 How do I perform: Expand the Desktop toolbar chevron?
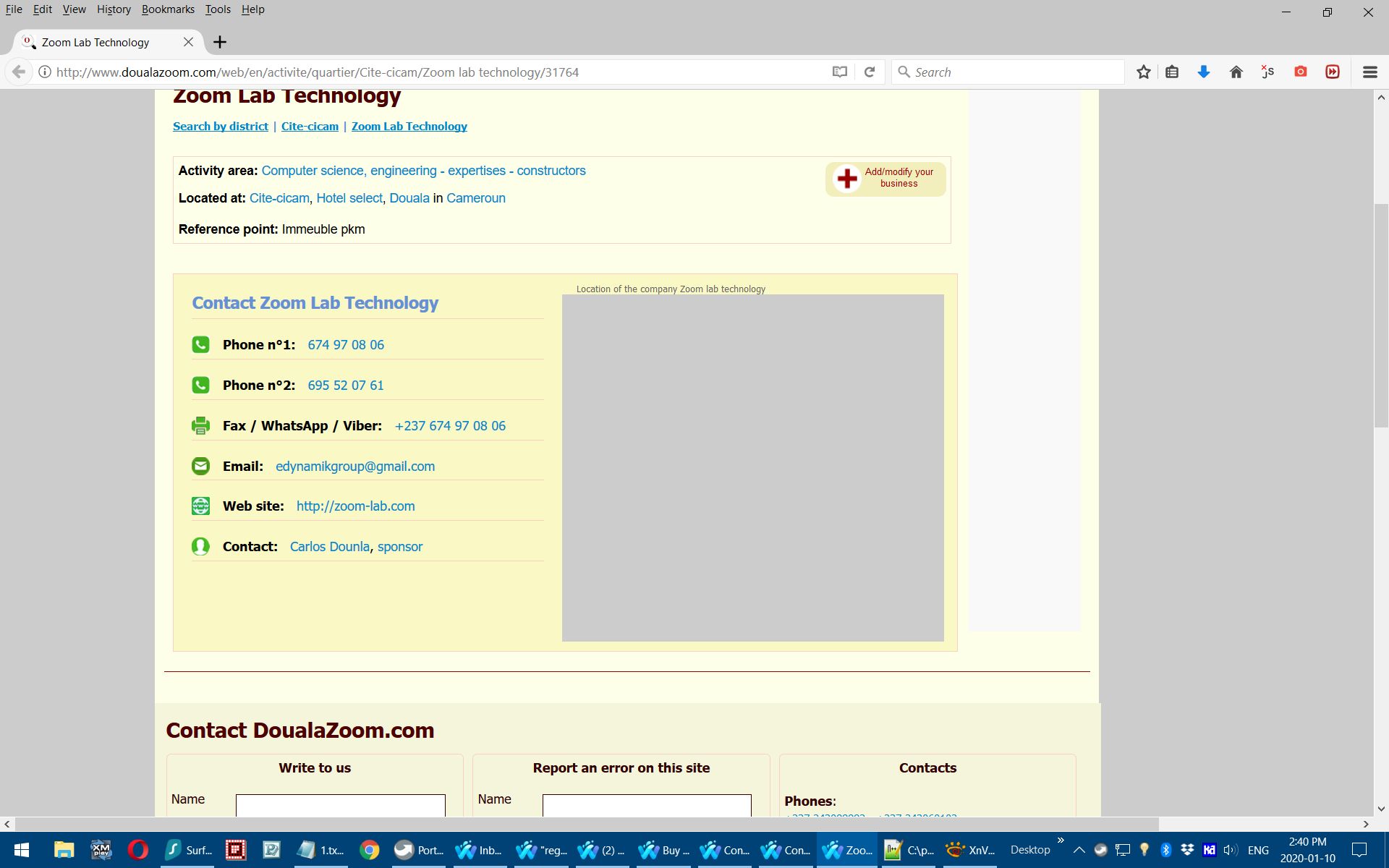click(1061, 841)
